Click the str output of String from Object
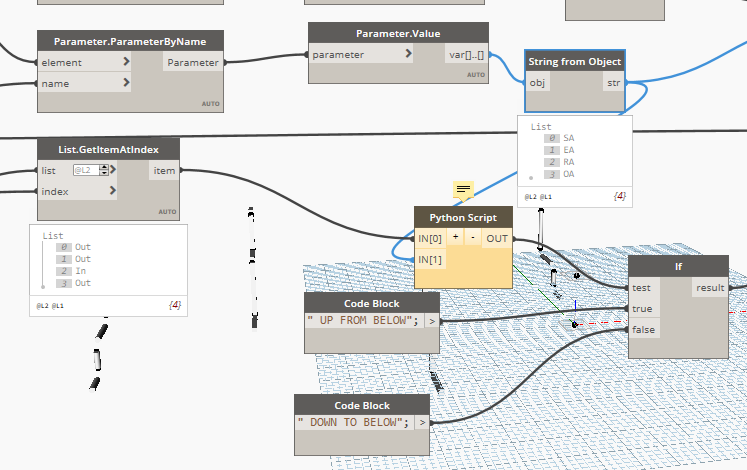 (x=614, y=83)
